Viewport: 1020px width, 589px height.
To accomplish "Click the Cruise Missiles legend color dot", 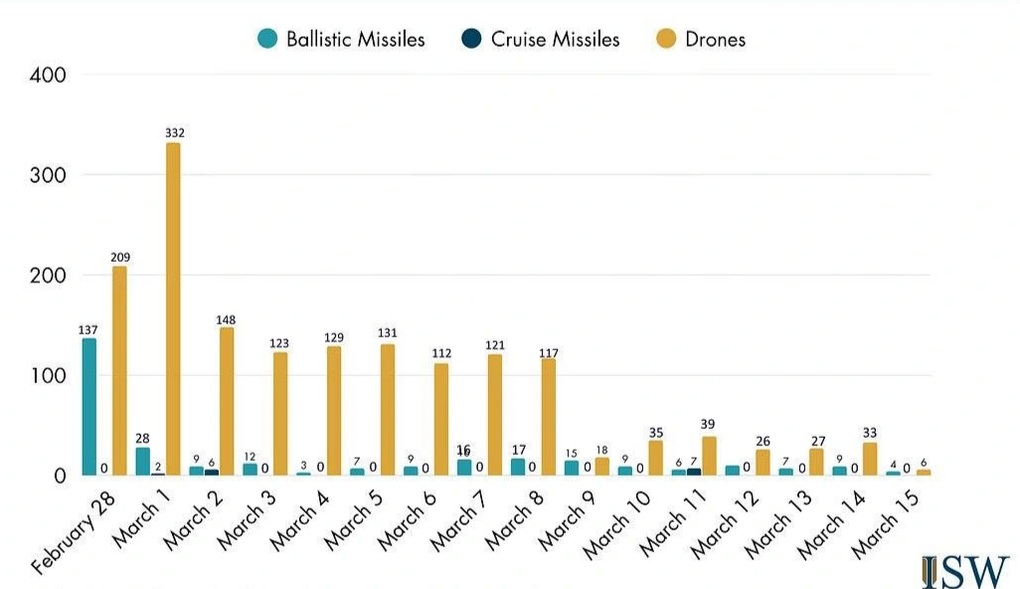I will [471, 40].
